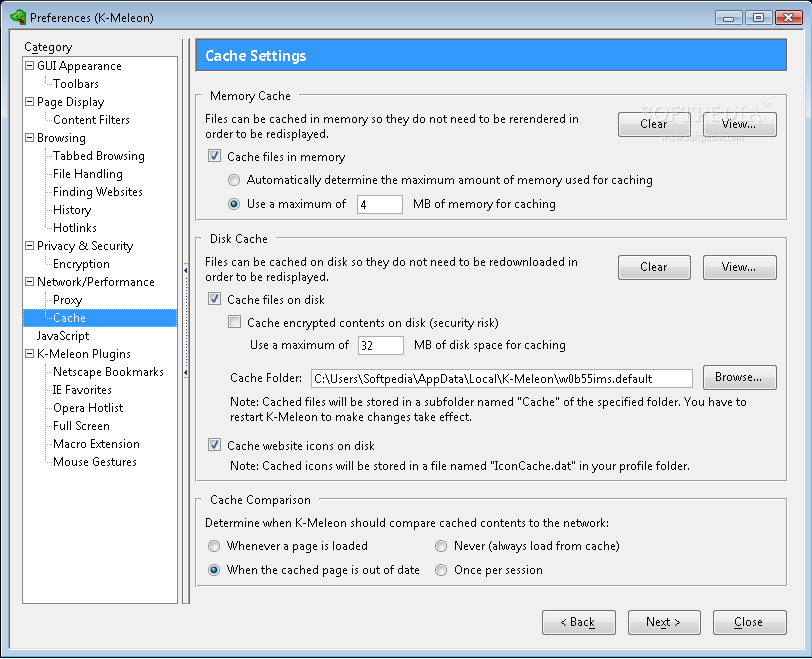
Task: Browse for a cache folder
Action: 740,377
